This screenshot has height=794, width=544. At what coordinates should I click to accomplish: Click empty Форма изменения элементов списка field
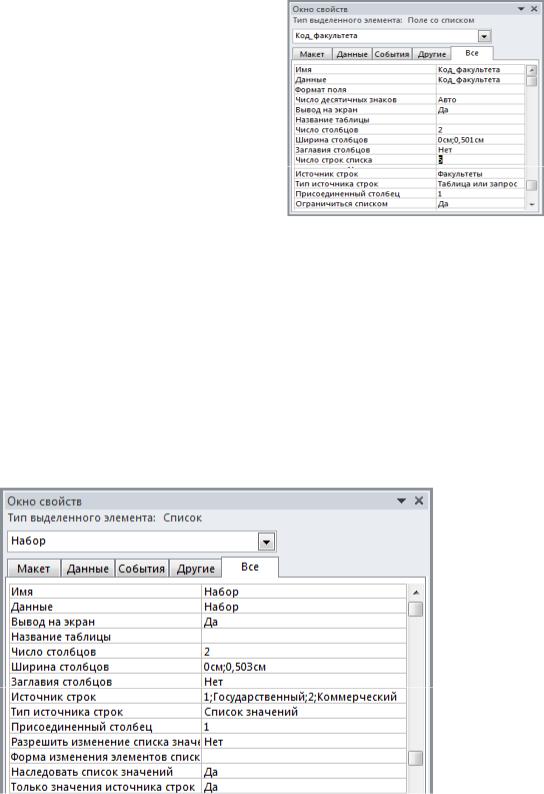[303, 757]
